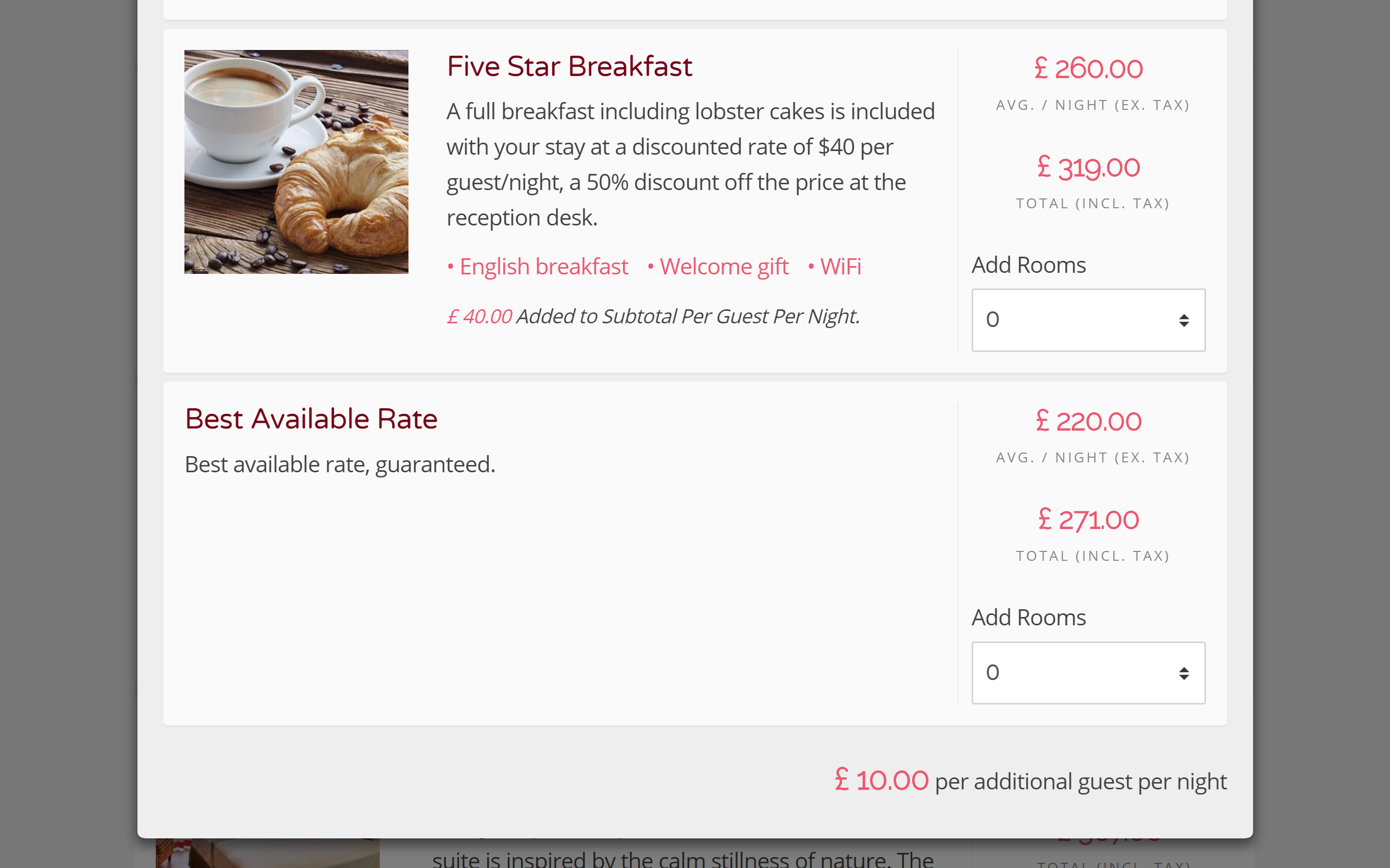This screenshot has width=1390, height=868.
Task: Click the £ 260.00 average nightly price
Action: coord(1088,69)
